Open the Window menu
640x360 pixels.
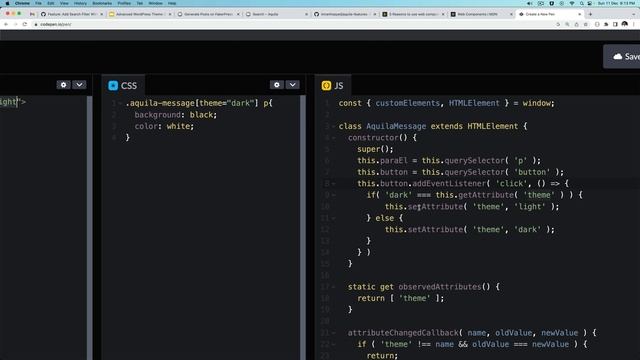click(155, 3)
